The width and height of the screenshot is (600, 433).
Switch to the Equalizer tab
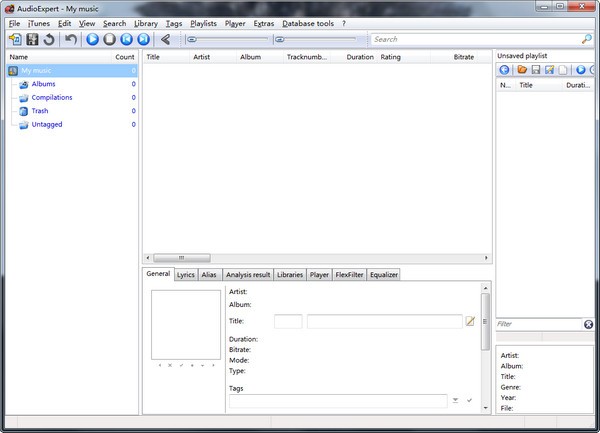pos(384,274)
